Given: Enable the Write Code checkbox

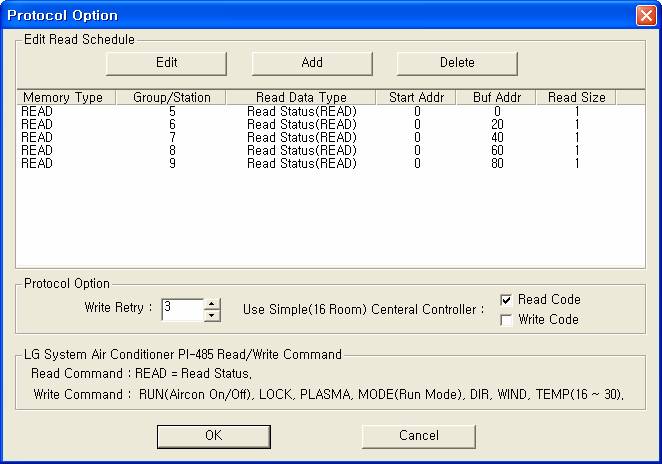Looking at the screenshot, I should pos(506,320).
